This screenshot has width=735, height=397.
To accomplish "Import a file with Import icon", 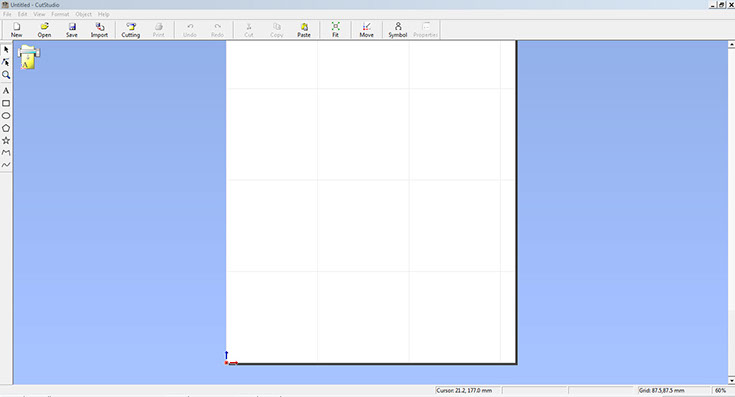I will 99,30.
